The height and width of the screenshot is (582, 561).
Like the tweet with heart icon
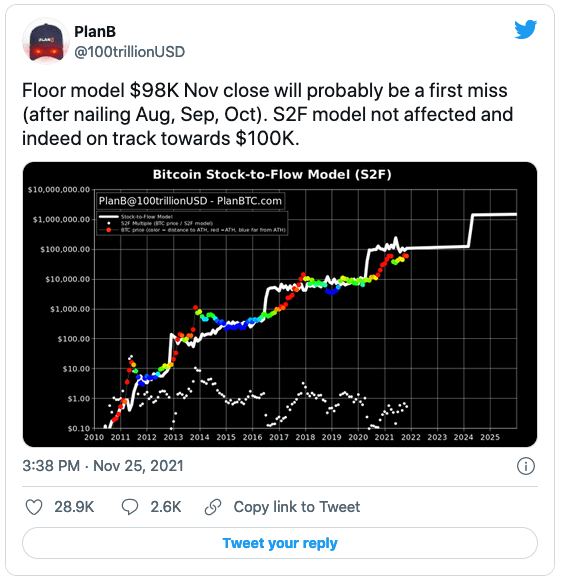34,507
